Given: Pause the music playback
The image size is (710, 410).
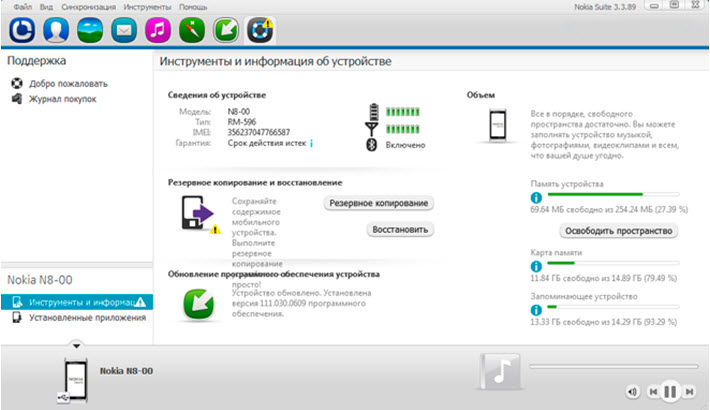Looking at the screenshot, I should [x=670, y=391].
